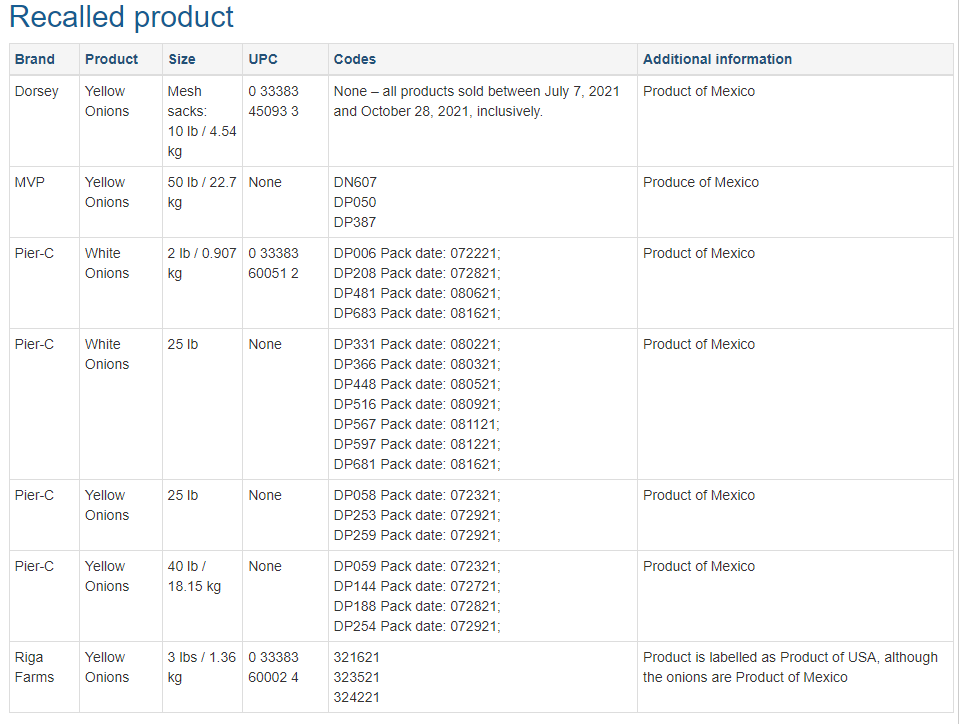This screenshot has width=959, height=724.
Task: Click the code DN607
Action: [355, 182]
